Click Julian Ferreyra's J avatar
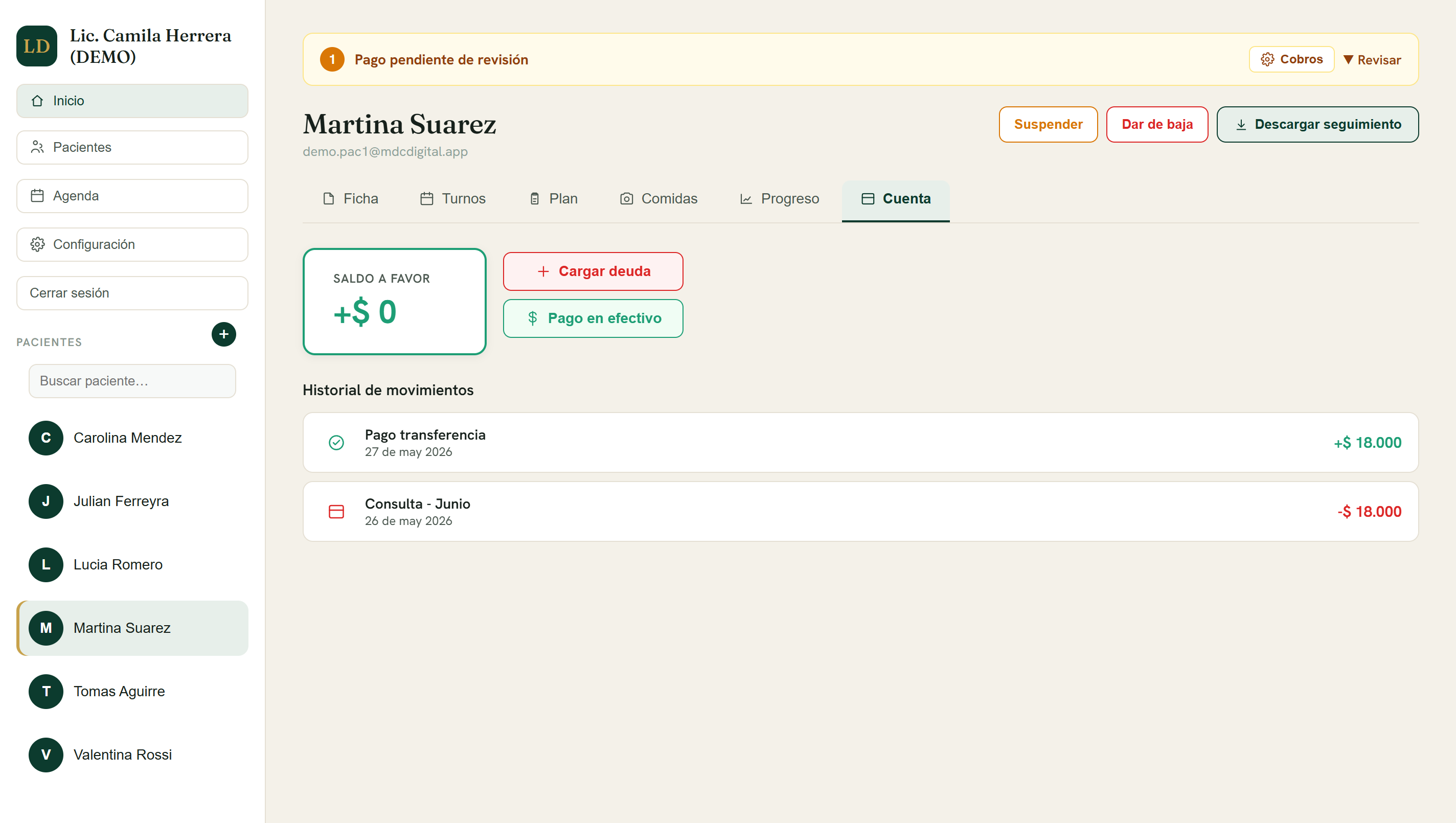Viewport: 1456px width, 823px height. point(46,501)
